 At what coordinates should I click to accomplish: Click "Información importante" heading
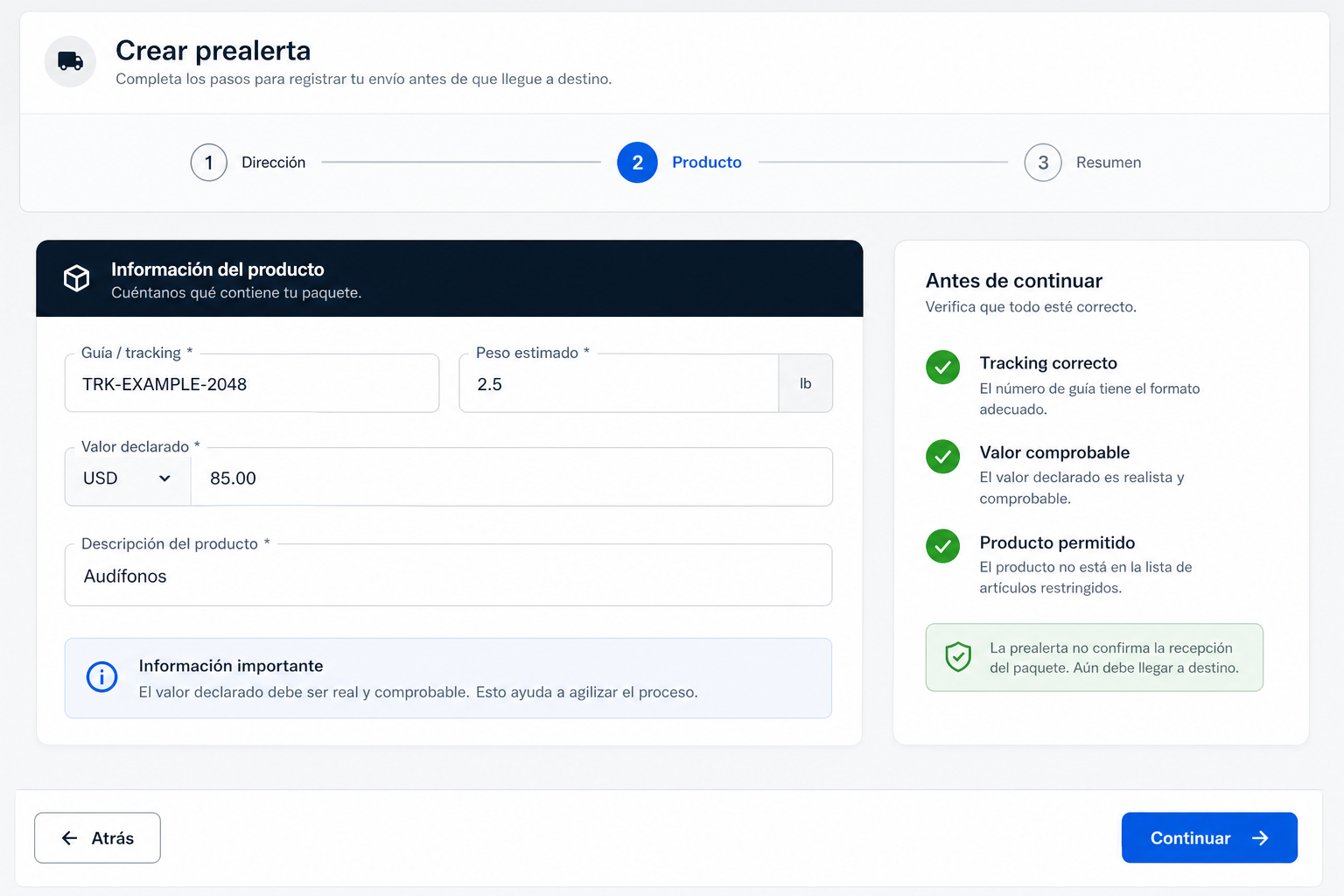pyautogui.click(x=231, y=666)
